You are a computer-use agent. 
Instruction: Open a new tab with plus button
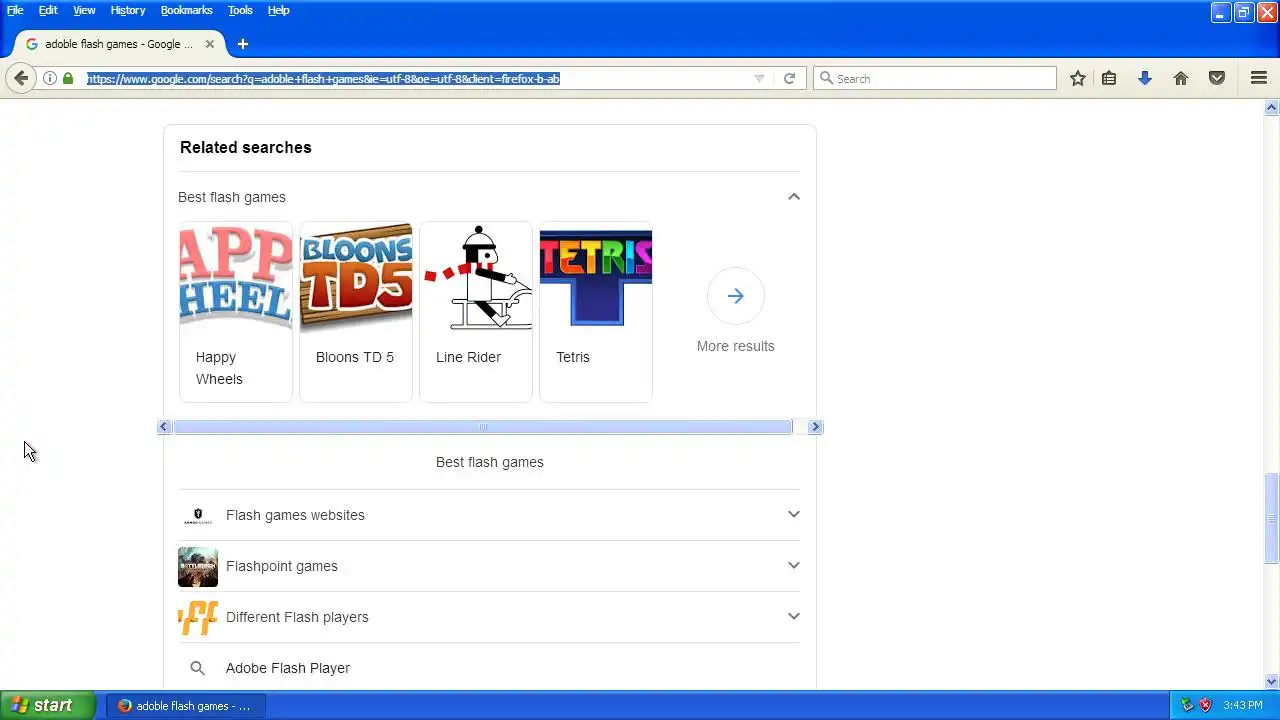pos(243,44)
